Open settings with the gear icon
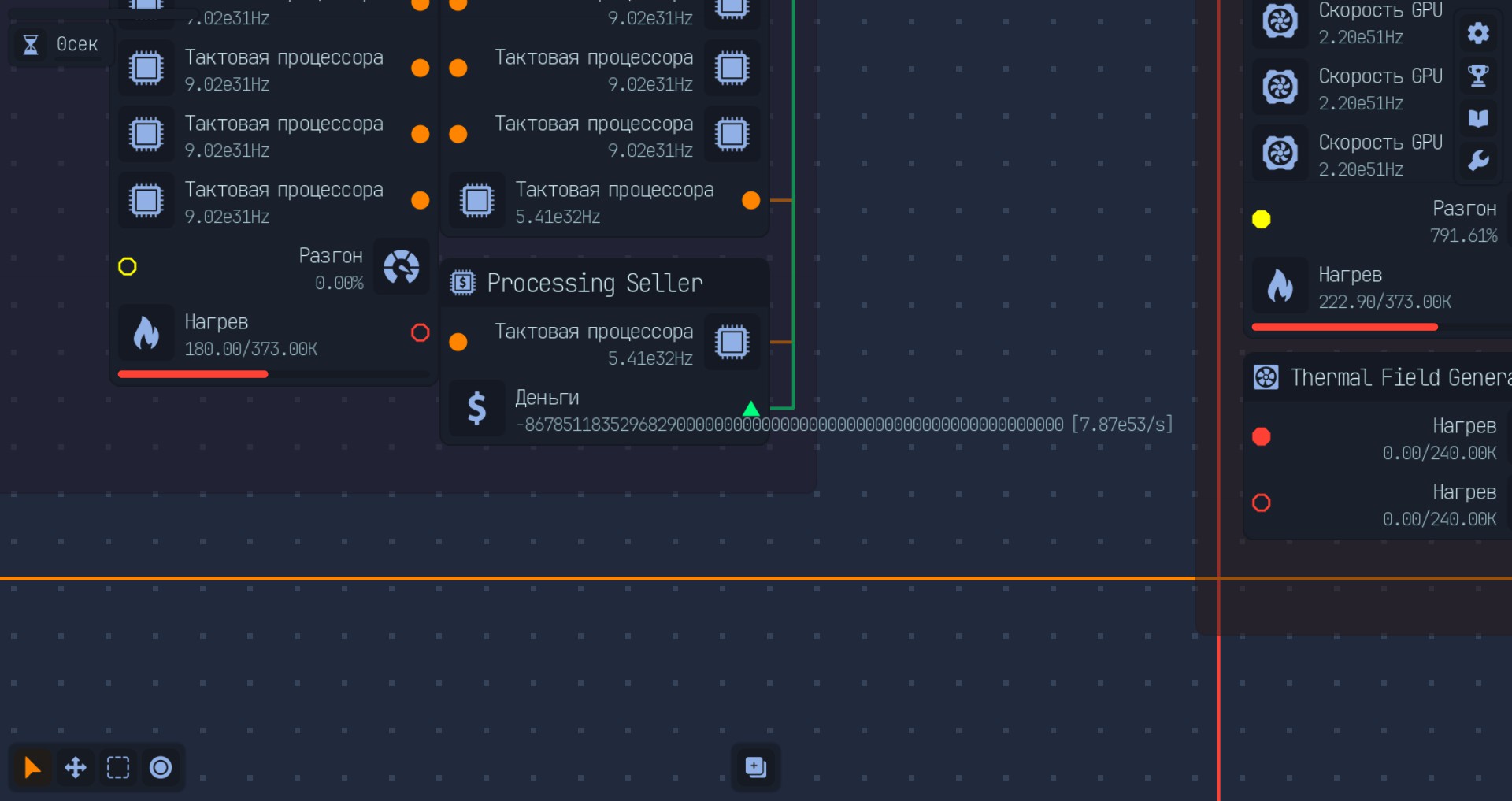Viewport: 1512px width, 801px height. pos(1479,33)
